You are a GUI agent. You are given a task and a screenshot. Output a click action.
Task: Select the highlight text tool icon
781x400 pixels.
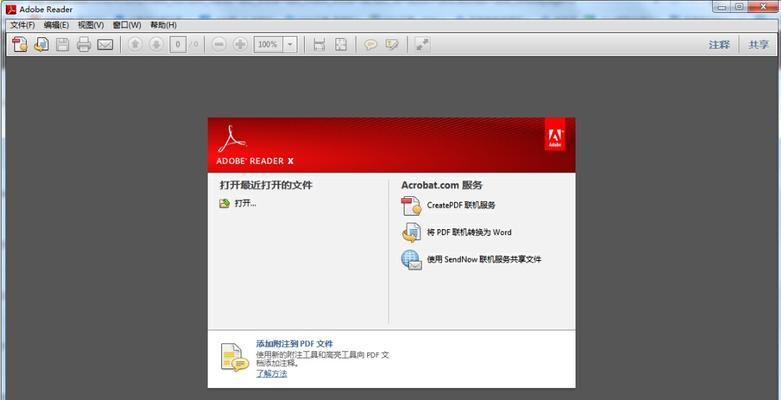pos(392,44)
